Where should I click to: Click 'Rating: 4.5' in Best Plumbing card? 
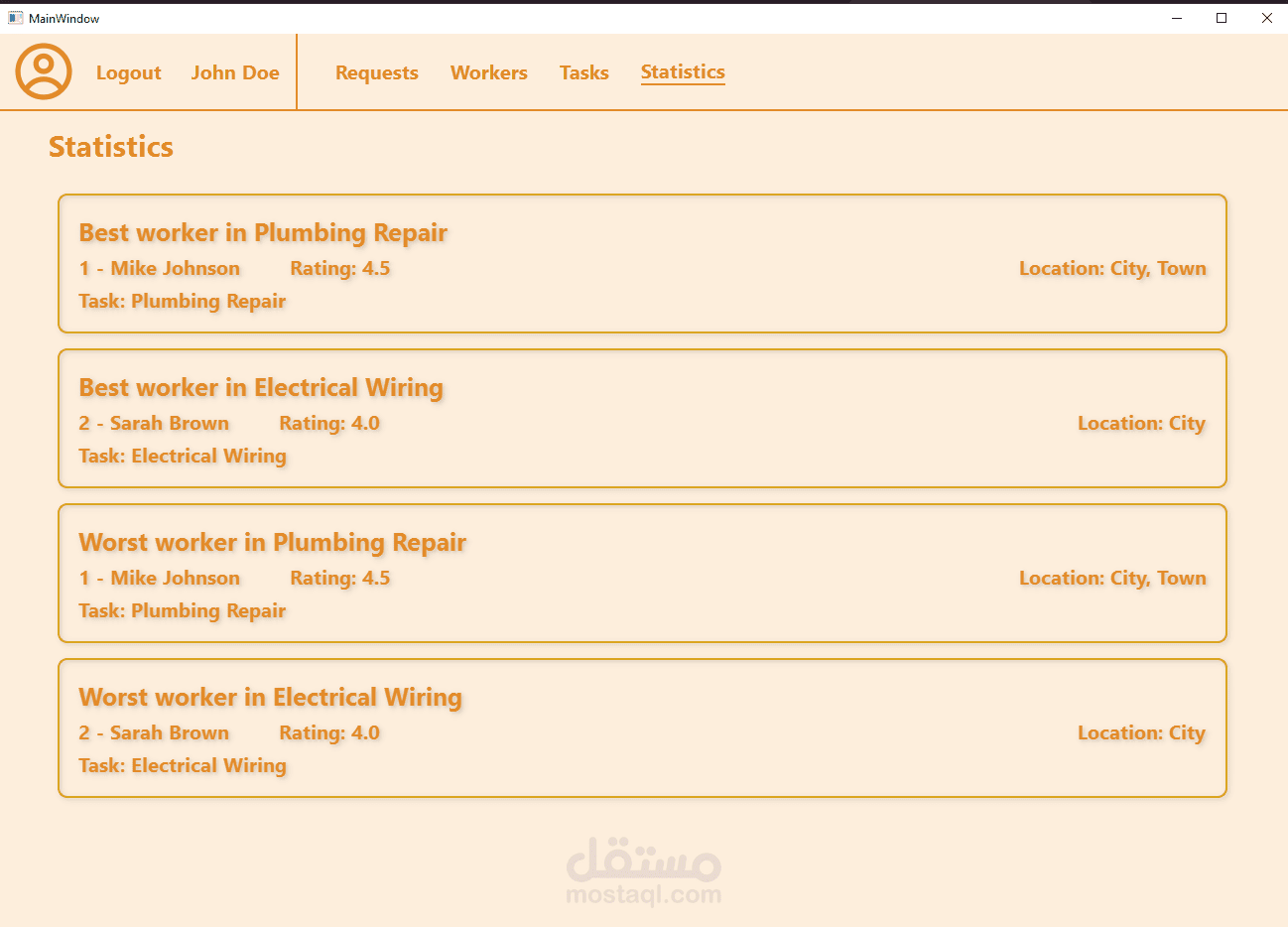[x=340, y=268]
